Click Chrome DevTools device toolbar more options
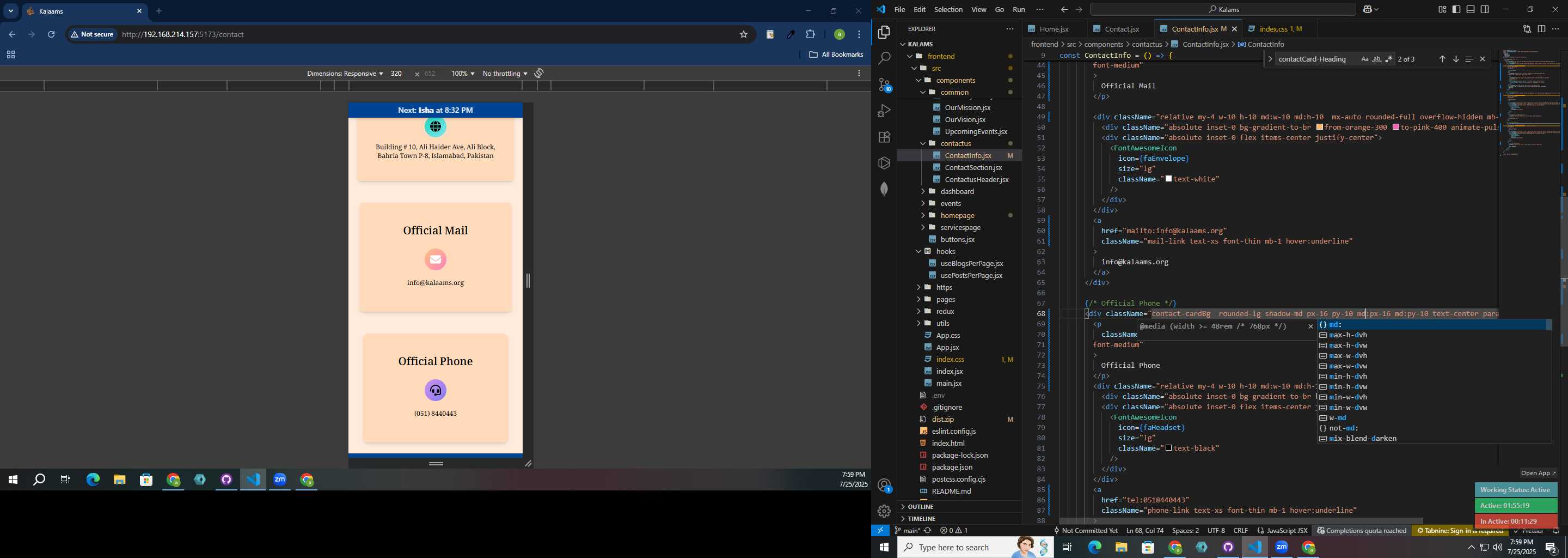1568x558 pixels. 859,73
